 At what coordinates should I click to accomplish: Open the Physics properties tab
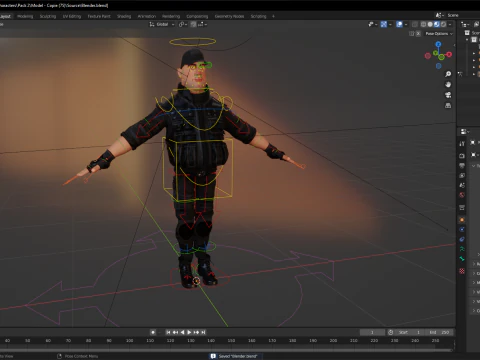(462, 229)
